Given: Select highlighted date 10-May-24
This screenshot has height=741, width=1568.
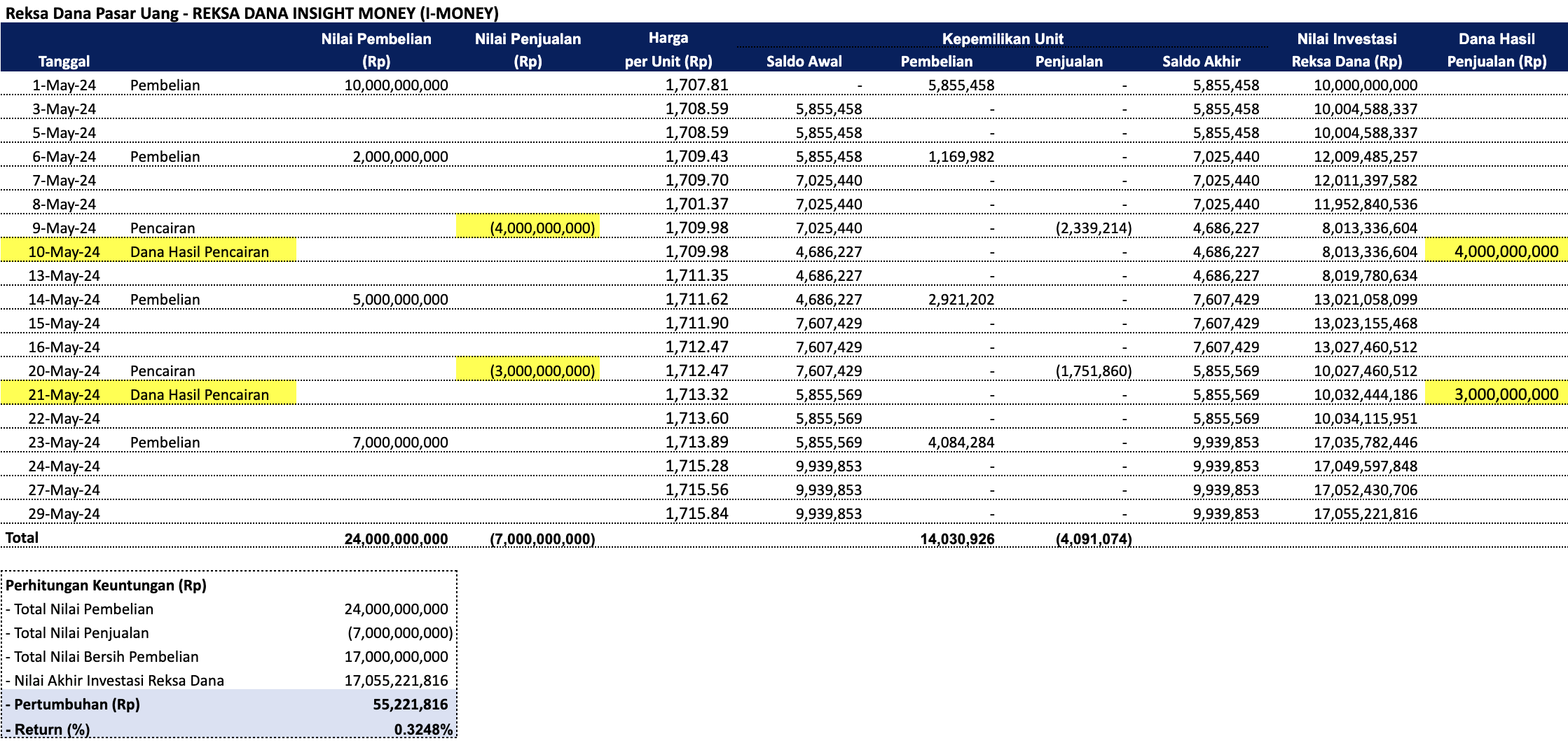Looking at the screenshot, I should [x=64, y=252].
